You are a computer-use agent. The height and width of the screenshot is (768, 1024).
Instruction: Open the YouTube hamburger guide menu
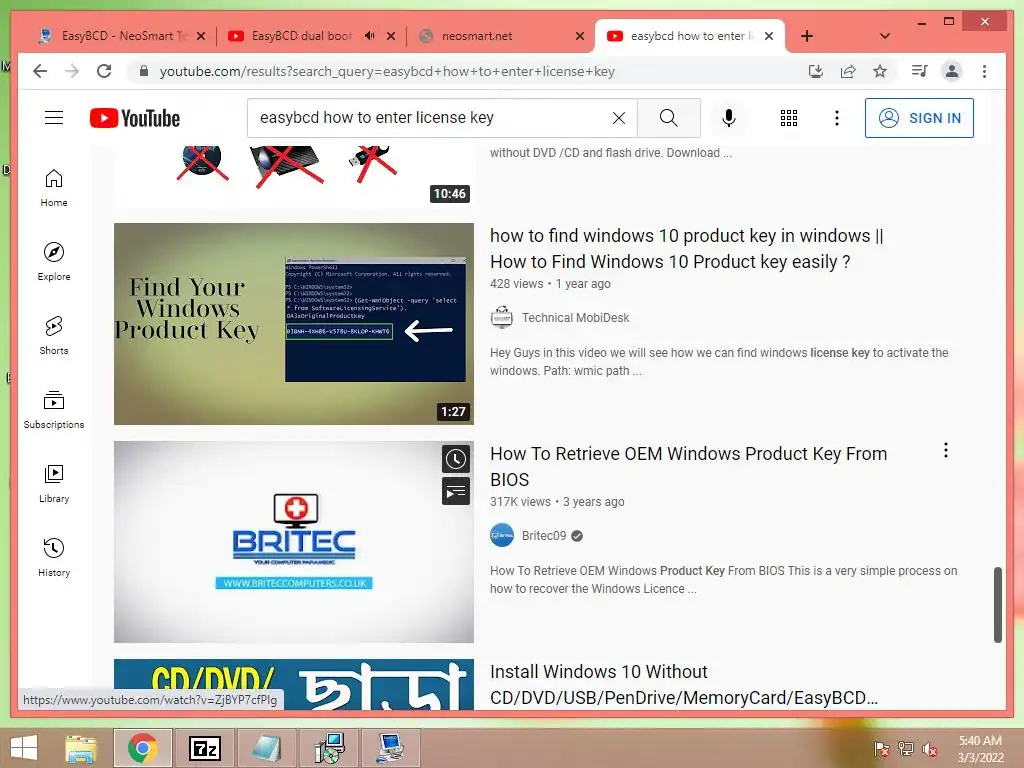[54, 118]
